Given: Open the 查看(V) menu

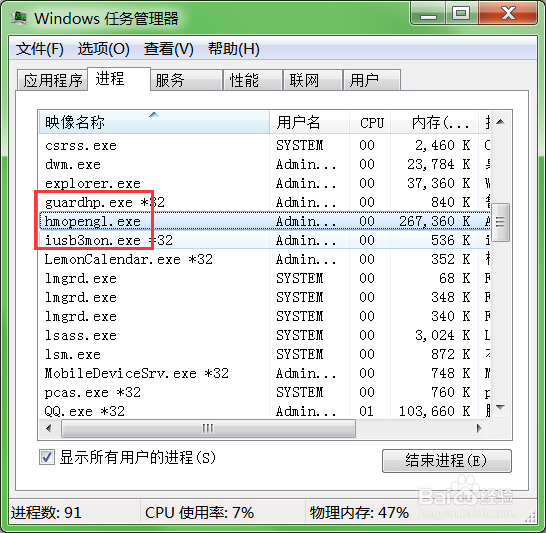Looking at the screenshot, I should coord(169,49).
